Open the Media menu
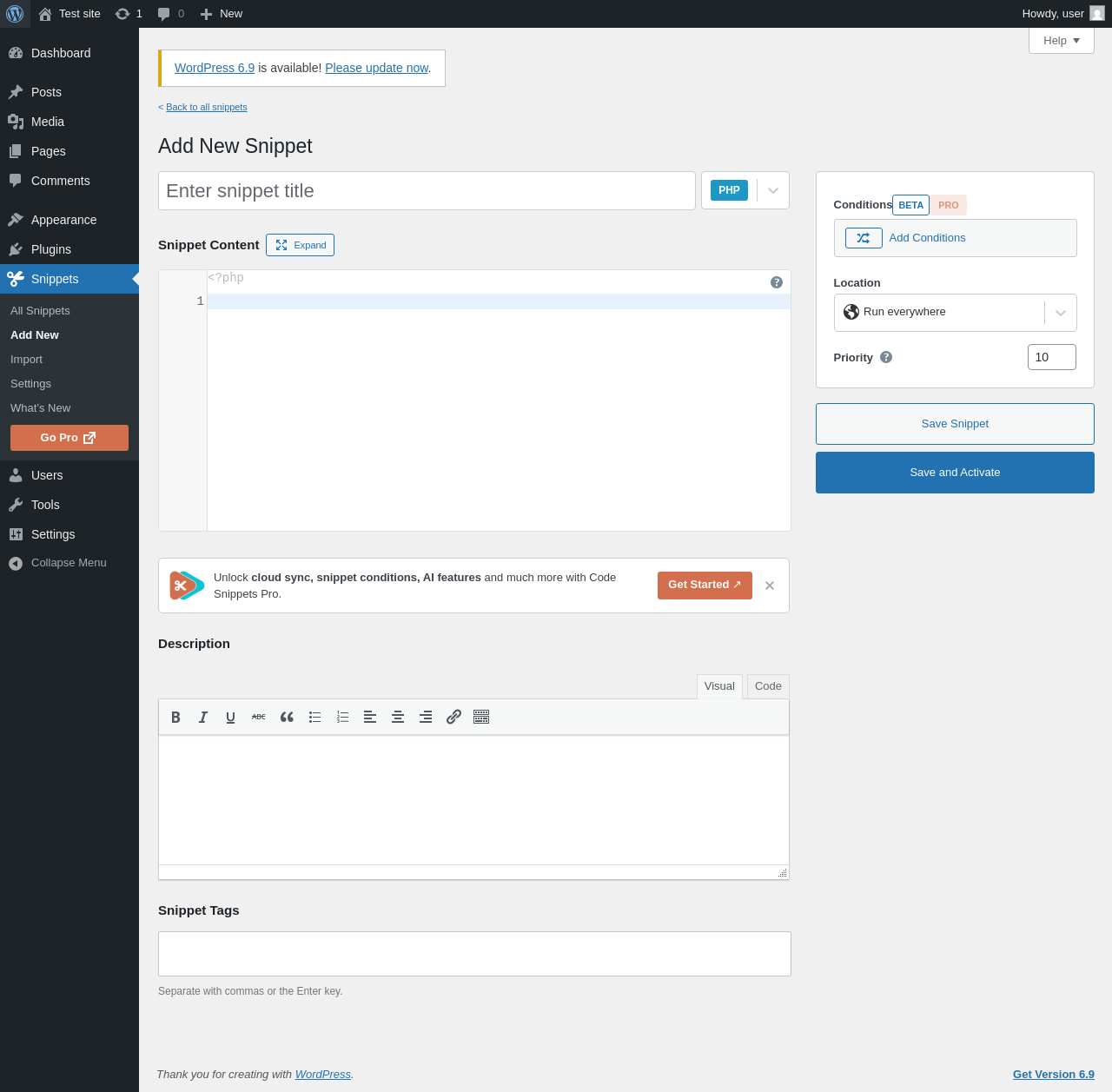1112x1092 pixels. tap(69, 122)
